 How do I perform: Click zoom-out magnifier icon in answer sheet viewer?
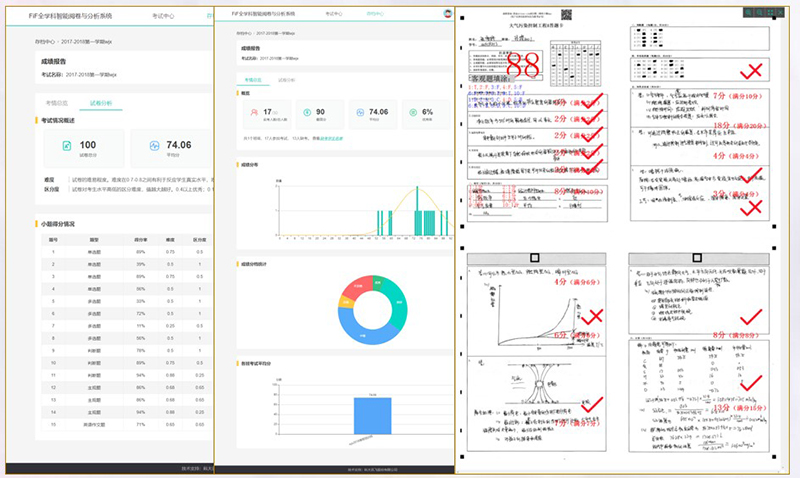pos(760,12)
